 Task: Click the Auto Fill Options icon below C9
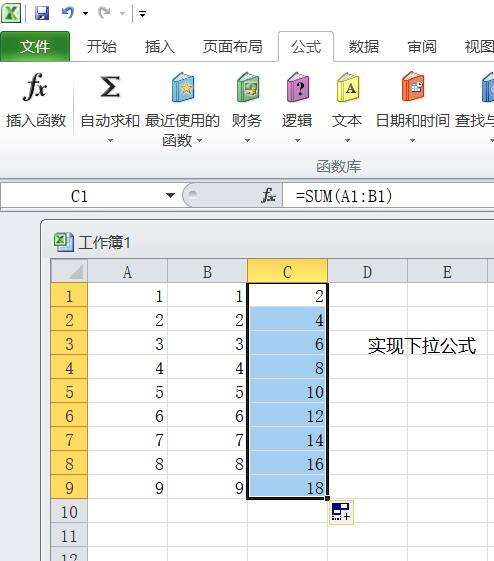(341, 512)
